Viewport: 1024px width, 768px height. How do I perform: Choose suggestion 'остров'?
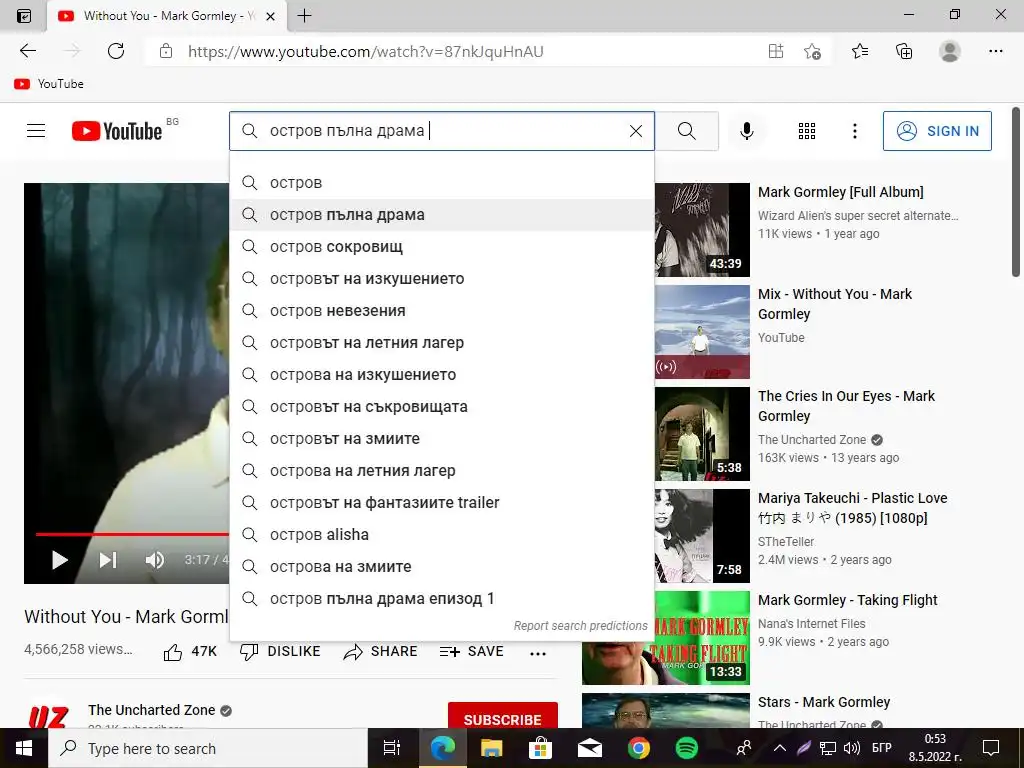(x=442, y=183)
